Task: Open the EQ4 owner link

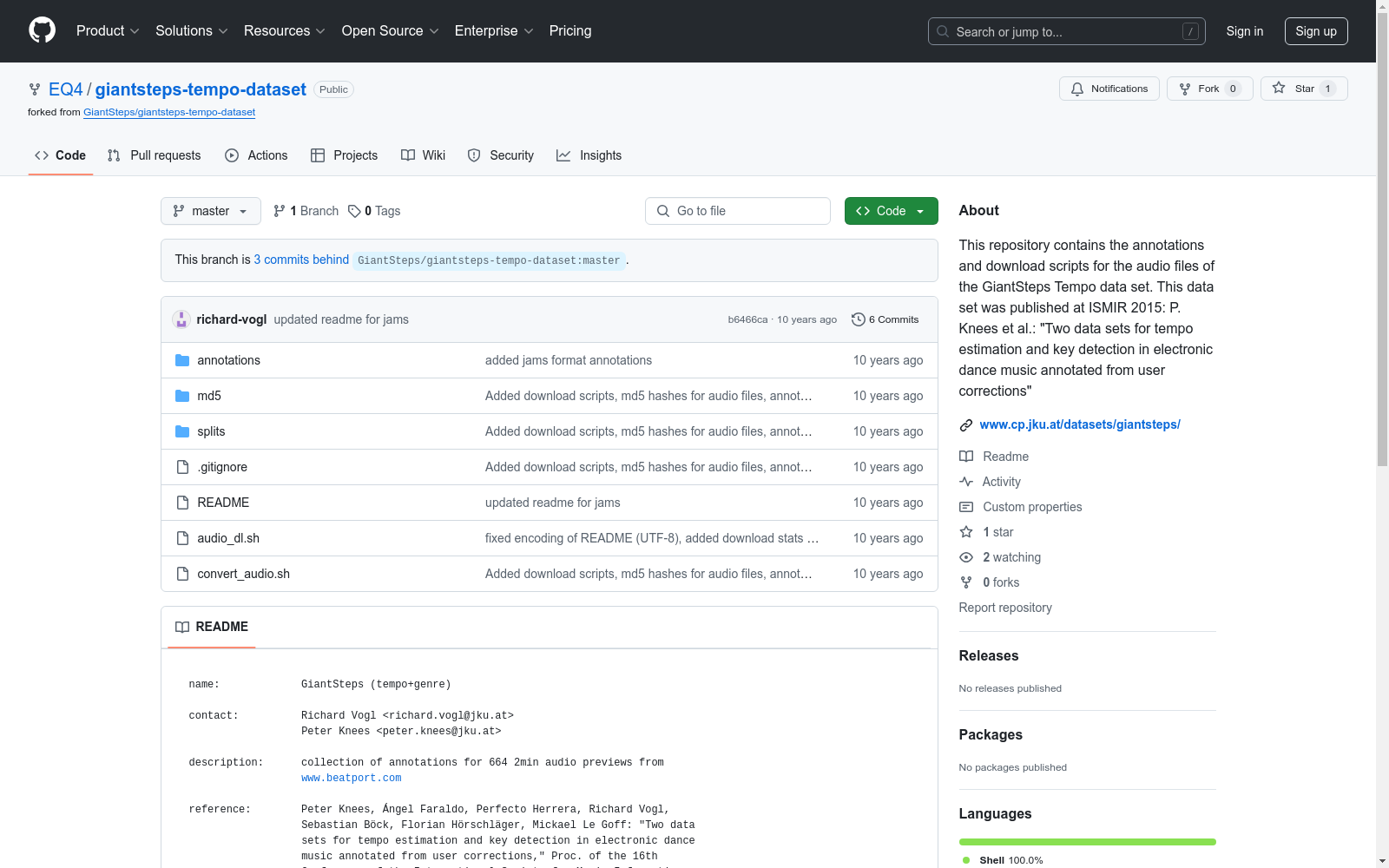Action: point(66,89)
